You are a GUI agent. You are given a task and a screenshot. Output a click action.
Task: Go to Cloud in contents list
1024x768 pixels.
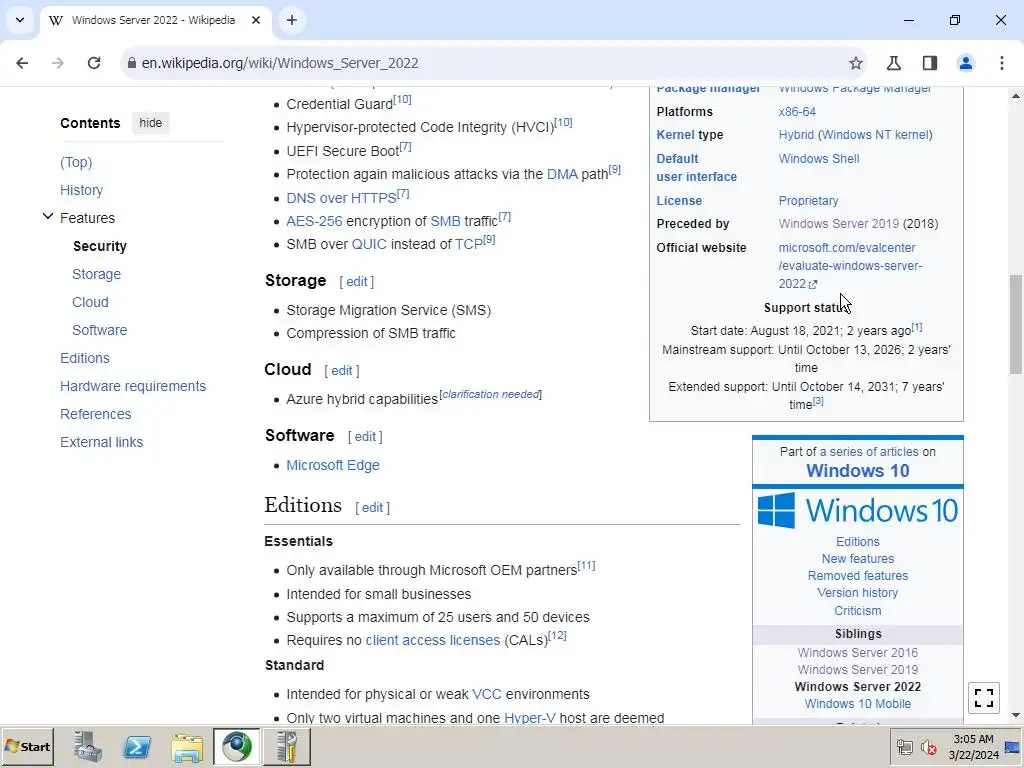pyautogui.click(x=90, y=302)
